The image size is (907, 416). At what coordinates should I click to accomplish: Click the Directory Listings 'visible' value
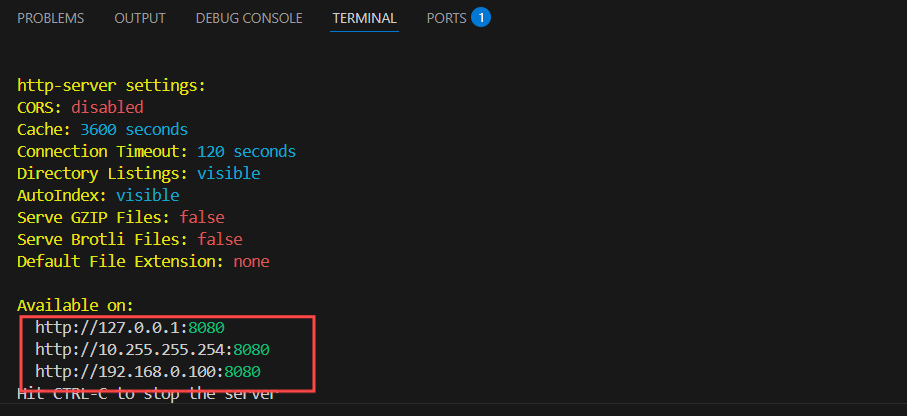point(228,174)
